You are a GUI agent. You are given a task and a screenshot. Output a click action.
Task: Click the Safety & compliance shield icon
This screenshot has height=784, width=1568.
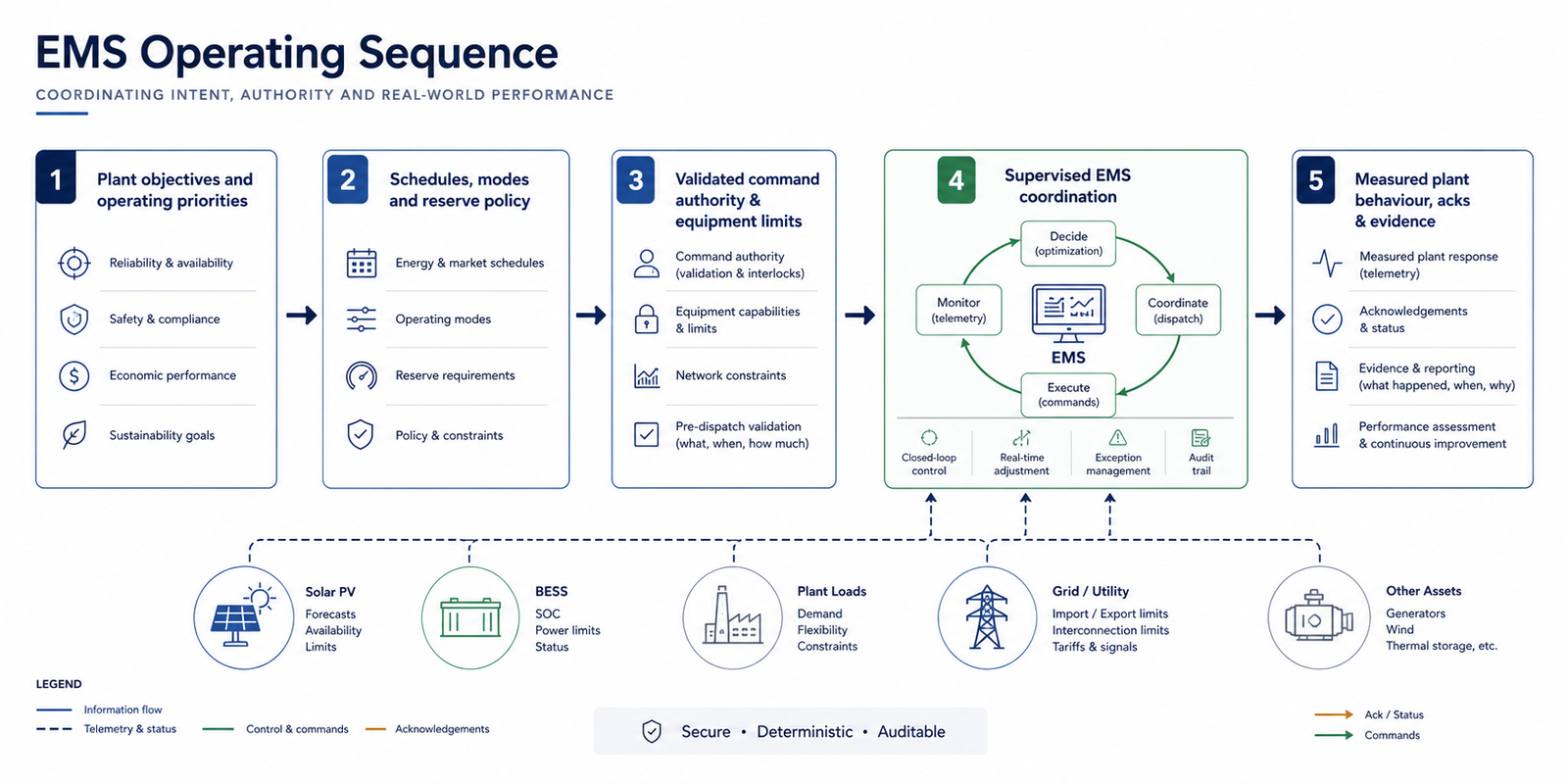(74, 319)
